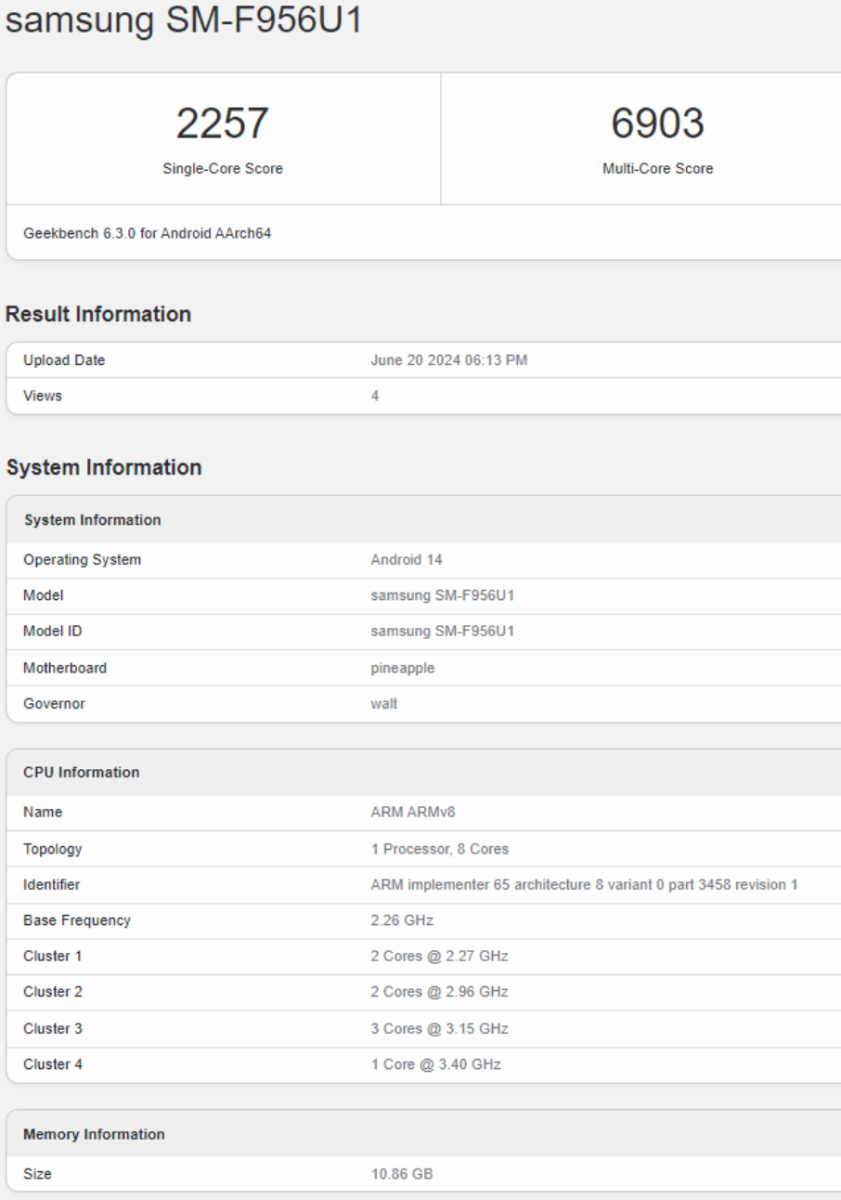Select the pineapple motherboard value
Screen dimensions: 841x1200
point(403,668)
